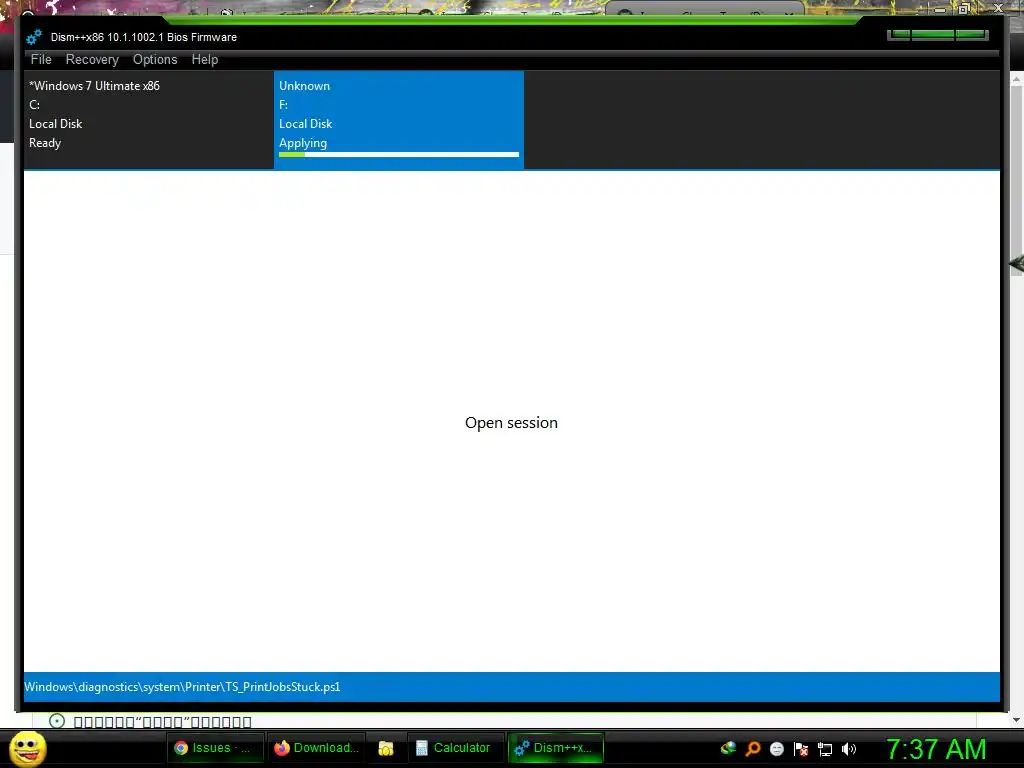Click the Applying progress bar
The height and width of the screenshot is (768, 1024).
click(399, 155)
